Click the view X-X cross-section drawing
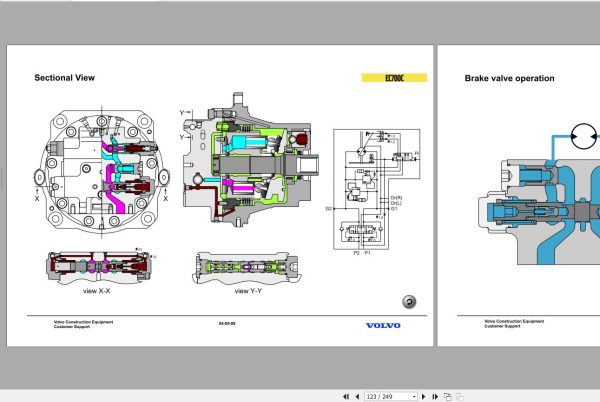 tap(100, 266)
